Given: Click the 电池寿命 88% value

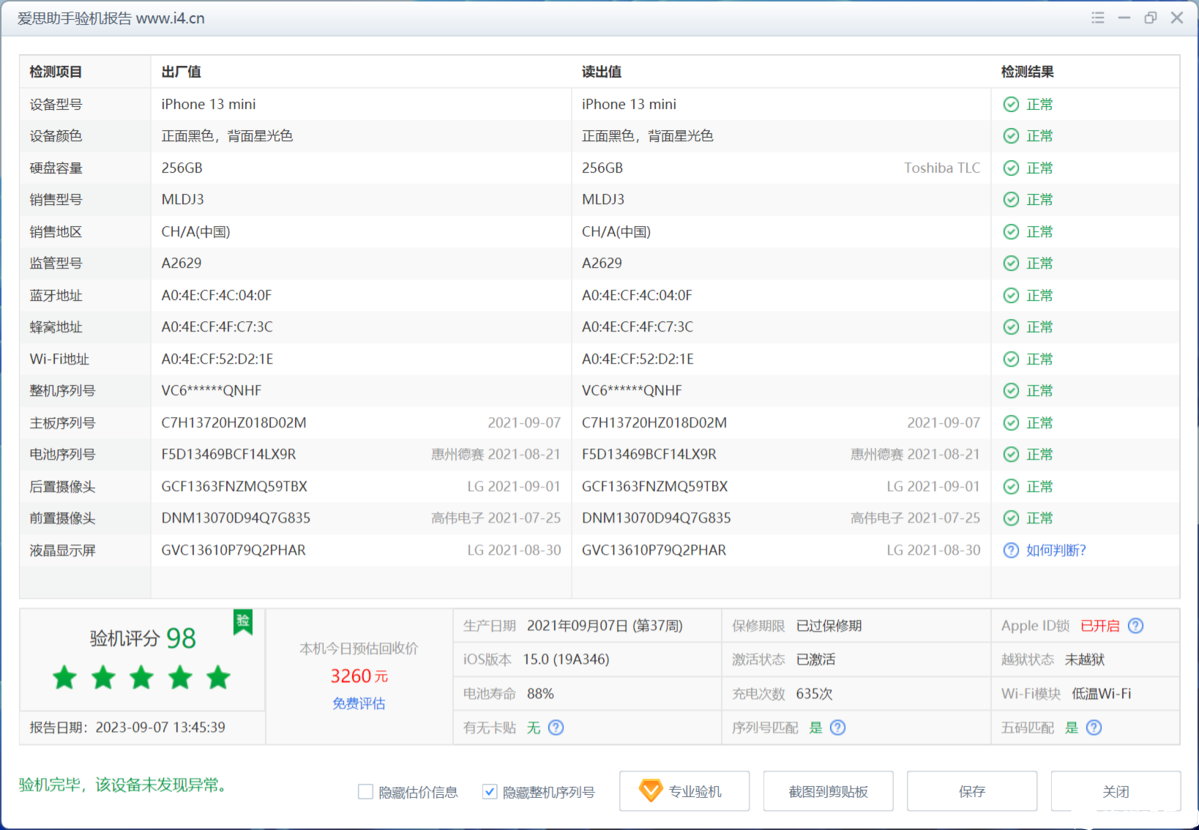Looking at the screenshot, I should tap(541, 694).
